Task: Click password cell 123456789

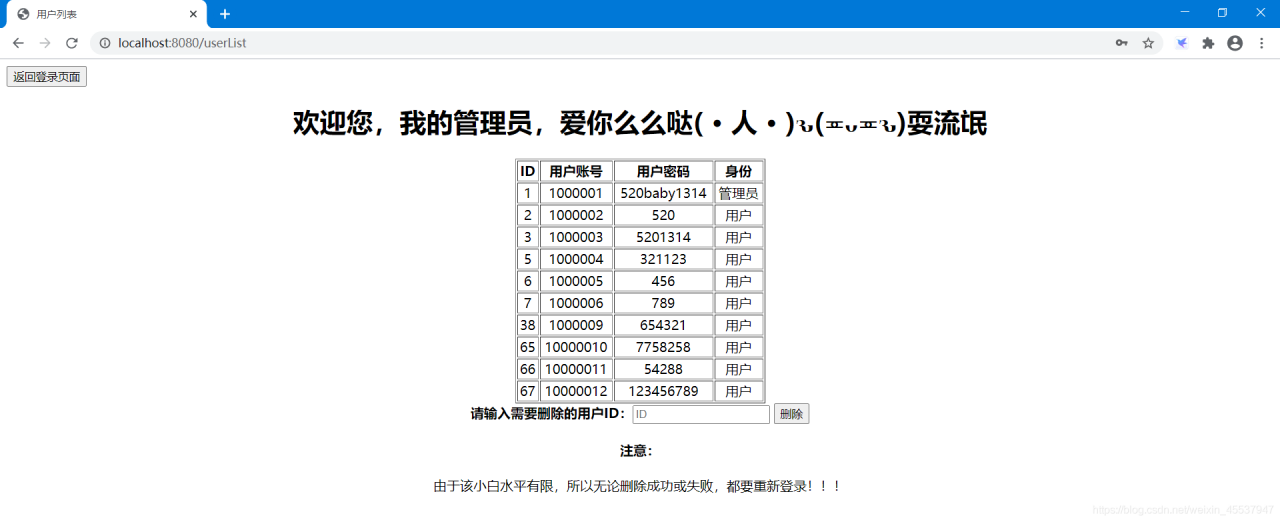Action: point(663,391)
